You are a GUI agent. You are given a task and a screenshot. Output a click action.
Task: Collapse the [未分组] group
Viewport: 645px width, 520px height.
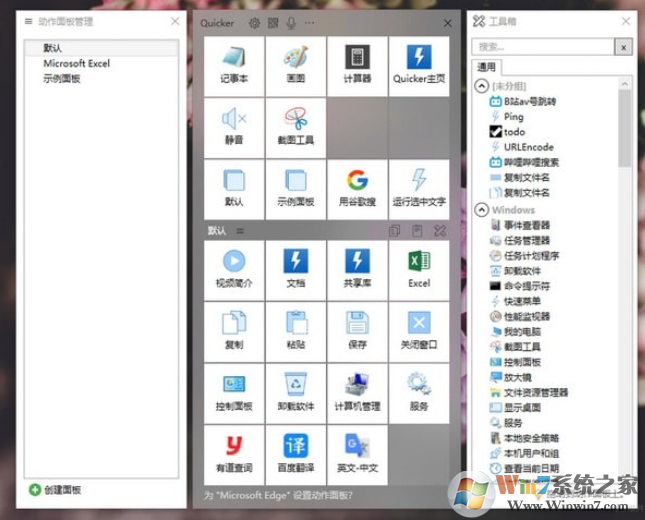[x=482, y=86]
